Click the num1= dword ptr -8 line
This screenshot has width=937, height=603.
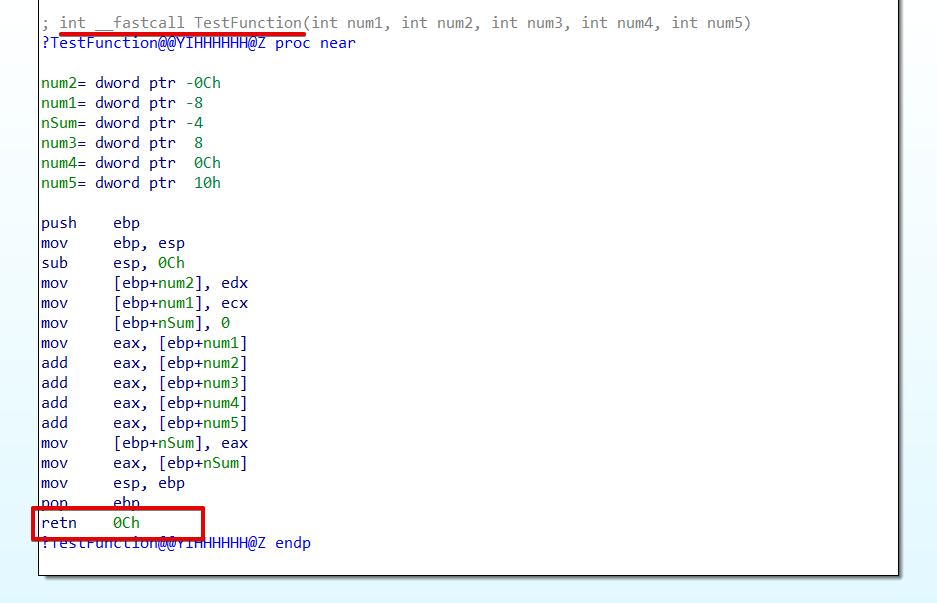(125, 102)
